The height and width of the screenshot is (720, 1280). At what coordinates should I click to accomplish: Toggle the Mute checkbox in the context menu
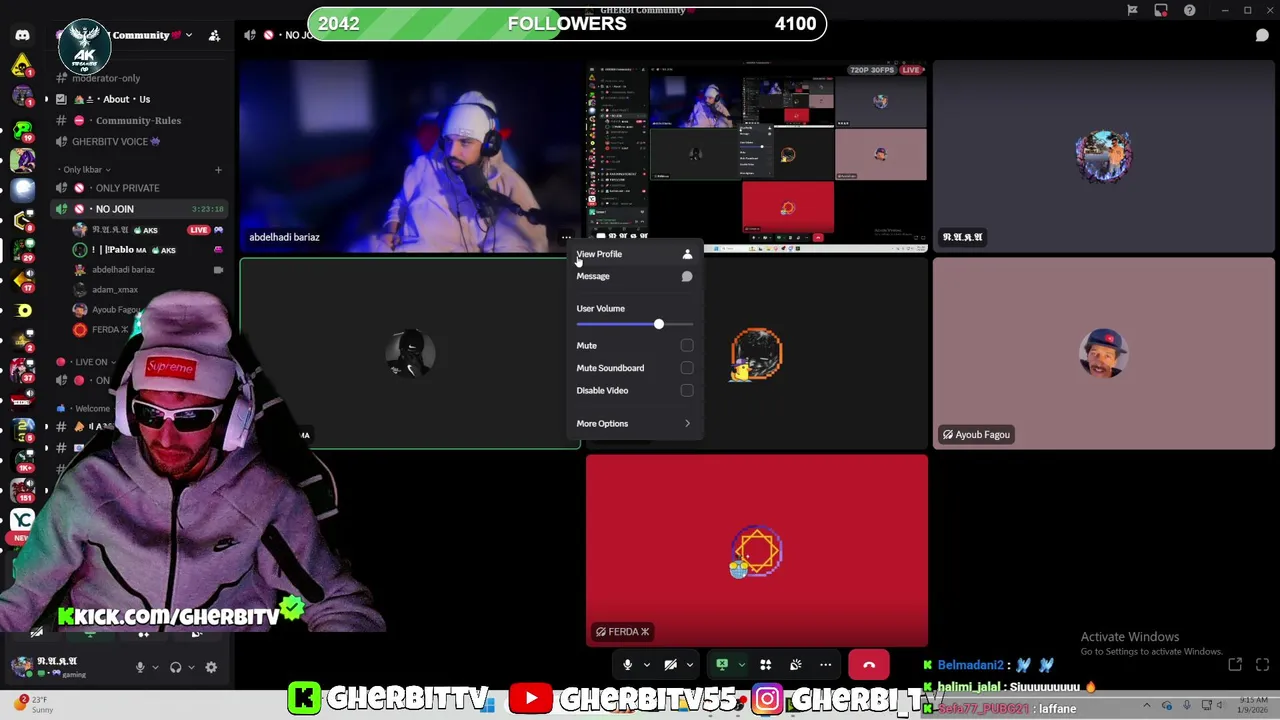pos(687,346)
